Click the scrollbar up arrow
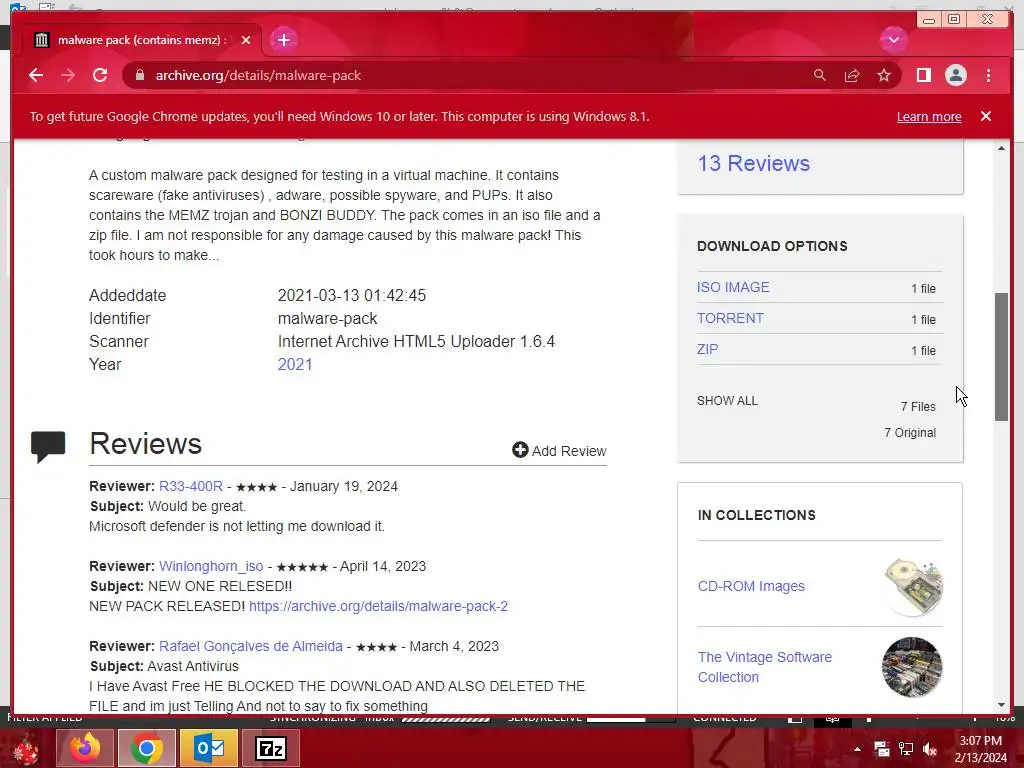Viewport: 1024px width, 768px height. 1001,149
